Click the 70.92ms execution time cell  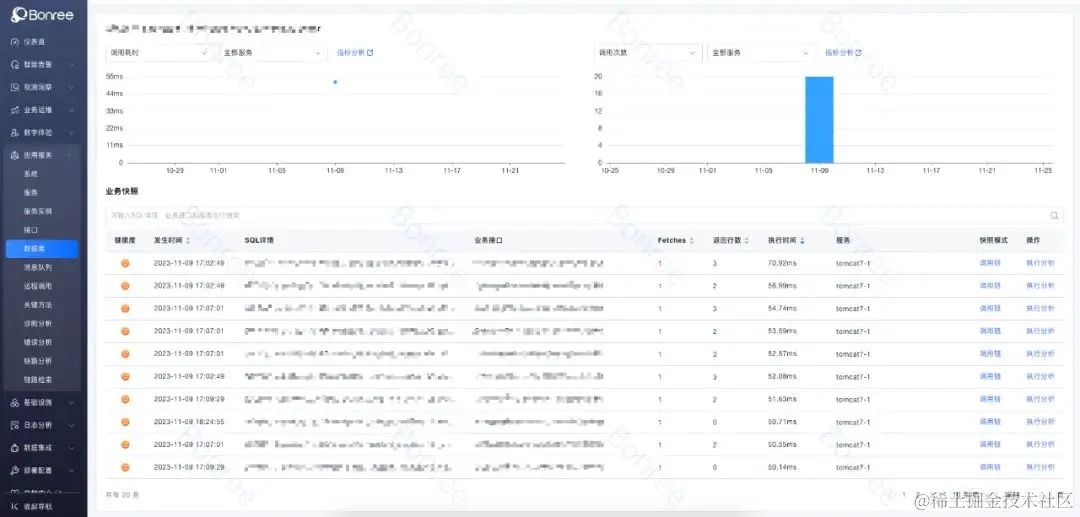click(x=782, y=263)
